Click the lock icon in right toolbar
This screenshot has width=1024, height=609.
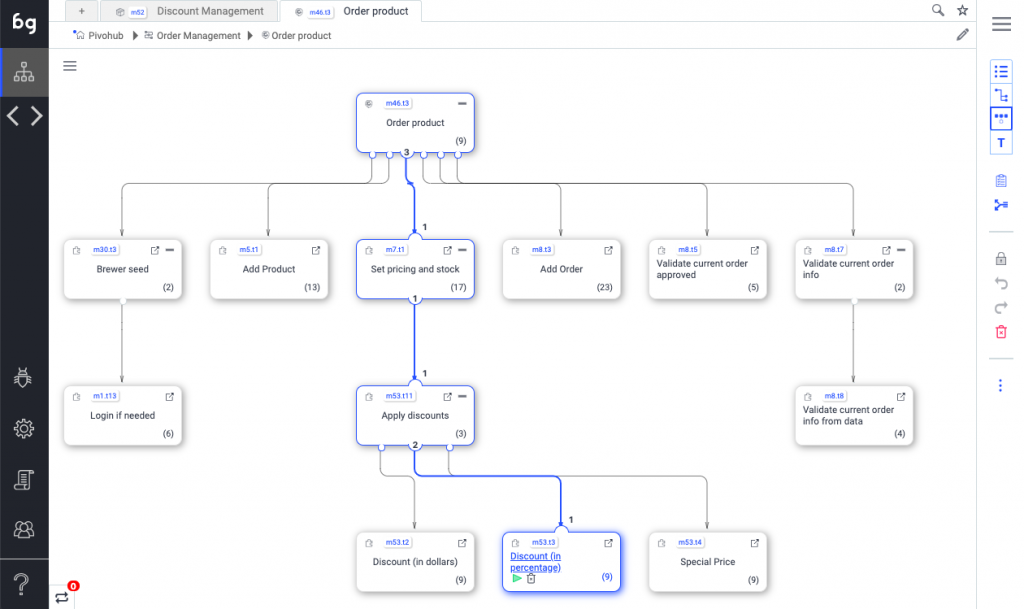1001,258
